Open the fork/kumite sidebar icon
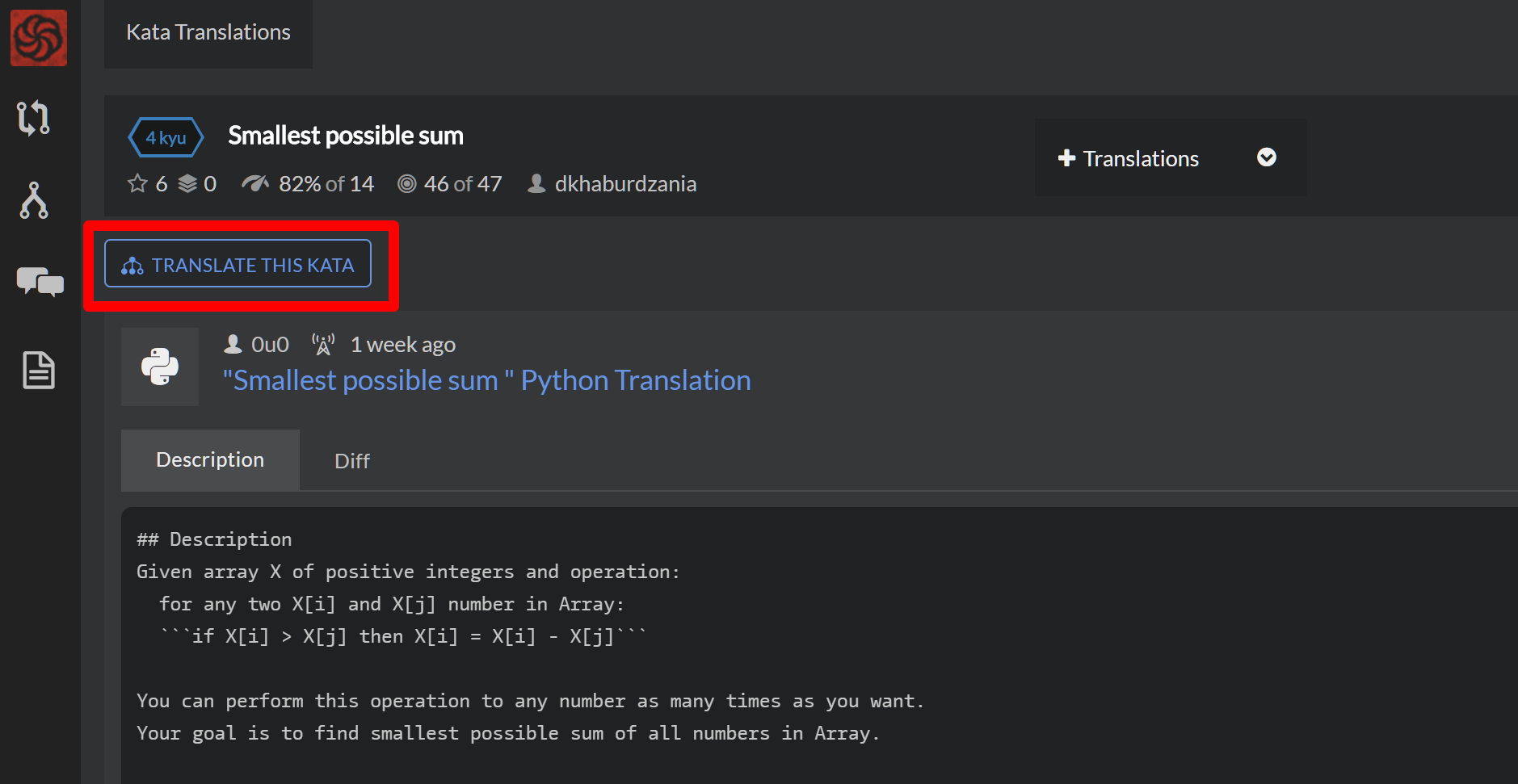The height and width of the screenshot is (784, 1518). click(x=34, y=200)
